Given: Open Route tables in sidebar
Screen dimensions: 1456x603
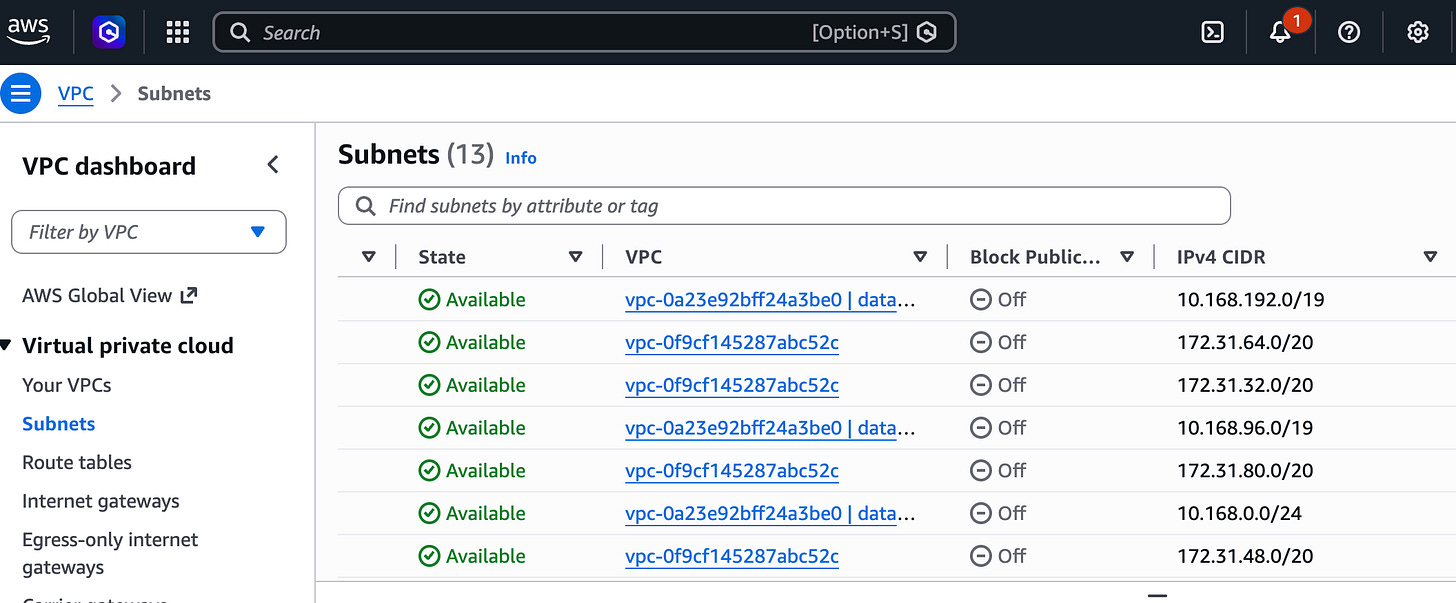Looking at the screenshot, I should 77,462.
